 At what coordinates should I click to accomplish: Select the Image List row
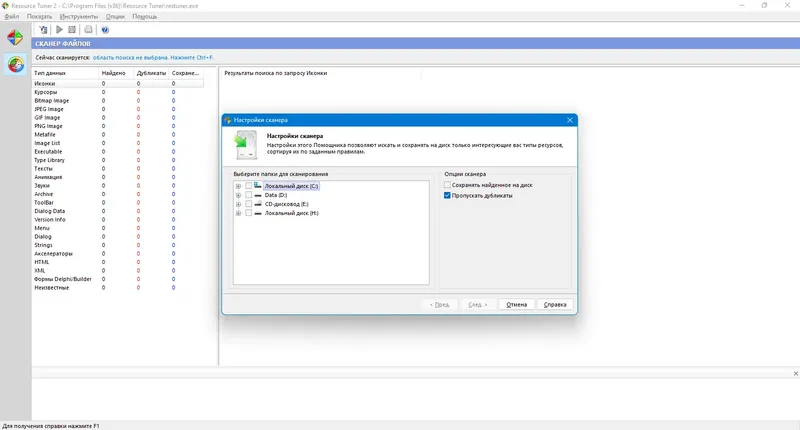(x=117, y=143)
